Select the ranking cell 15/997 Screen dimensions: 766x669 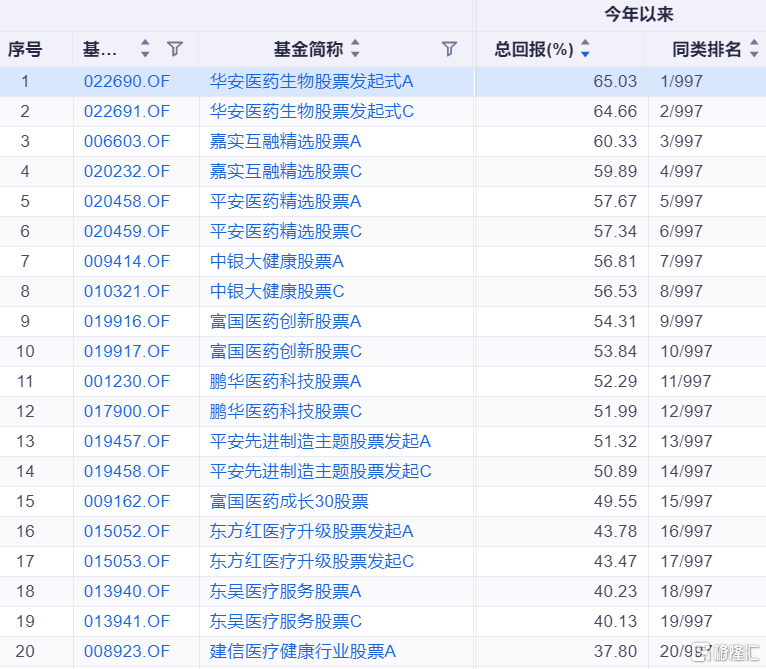pyautogui.click(x=686, y=501)
